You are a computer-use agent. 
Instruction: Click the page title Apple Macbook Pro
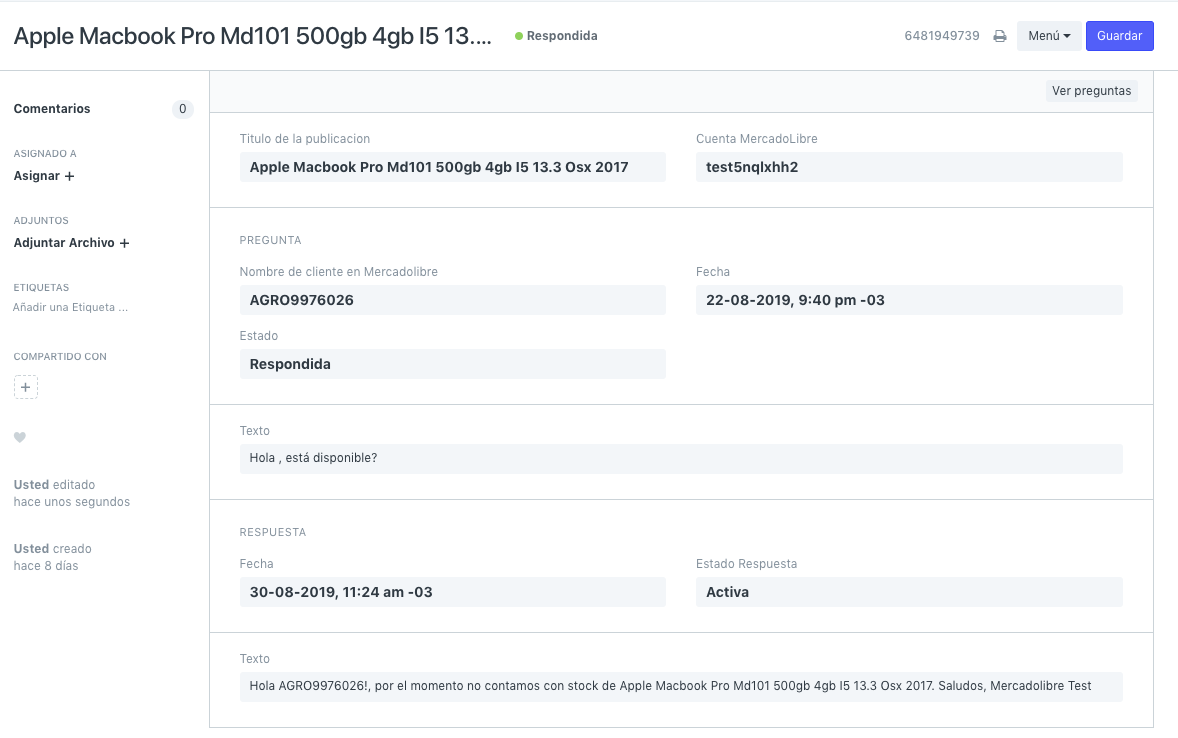pyautogui.click(x=252, y=36)
